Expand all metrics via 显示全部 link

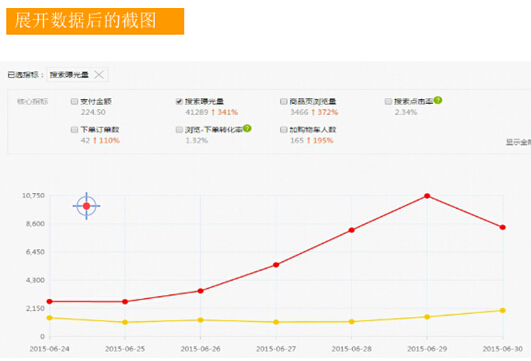(518, 142)
